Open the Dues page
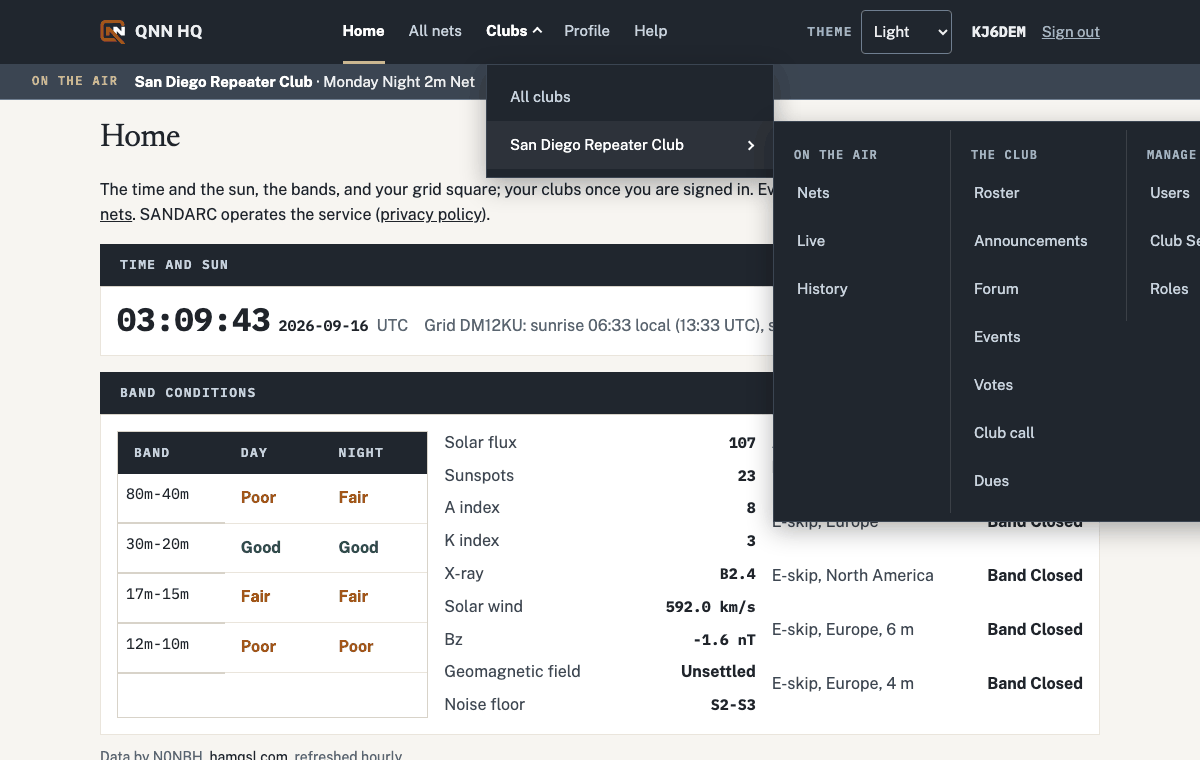The width and height of the screenshot is (1200, 760). (991, 481)
